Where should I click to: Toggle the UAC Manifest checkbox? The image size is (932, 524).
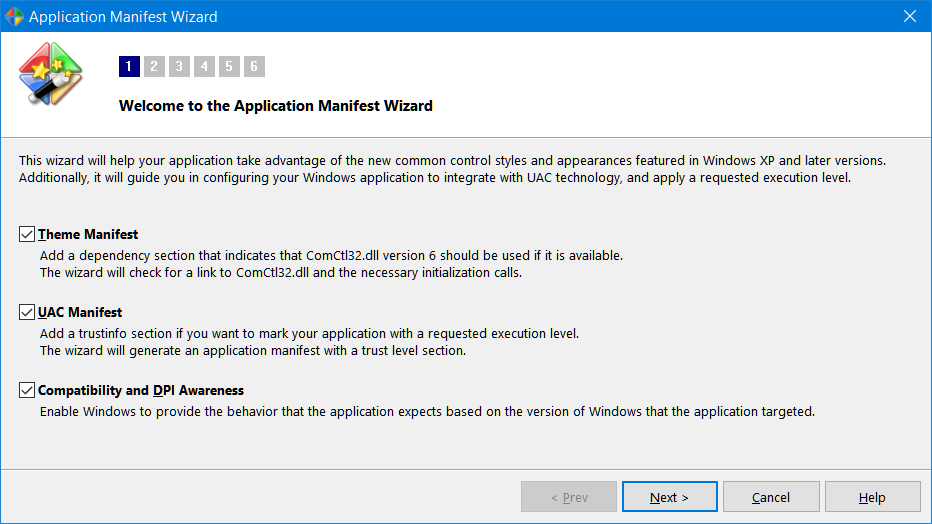click(x=27, y=312)
